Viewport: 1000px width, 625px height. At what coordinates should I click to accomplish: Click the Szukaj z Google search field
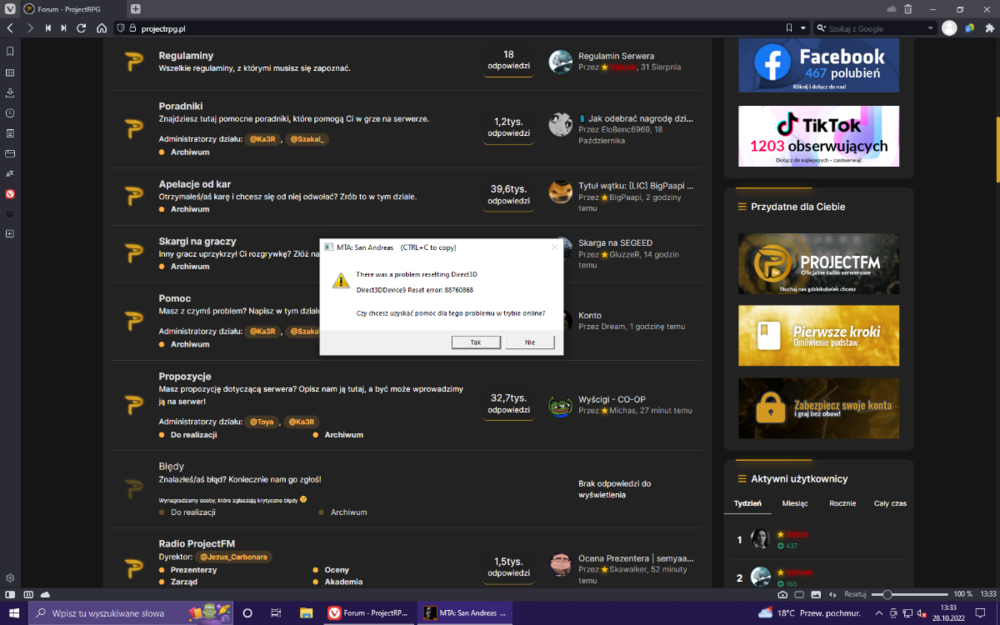[875, 28]
